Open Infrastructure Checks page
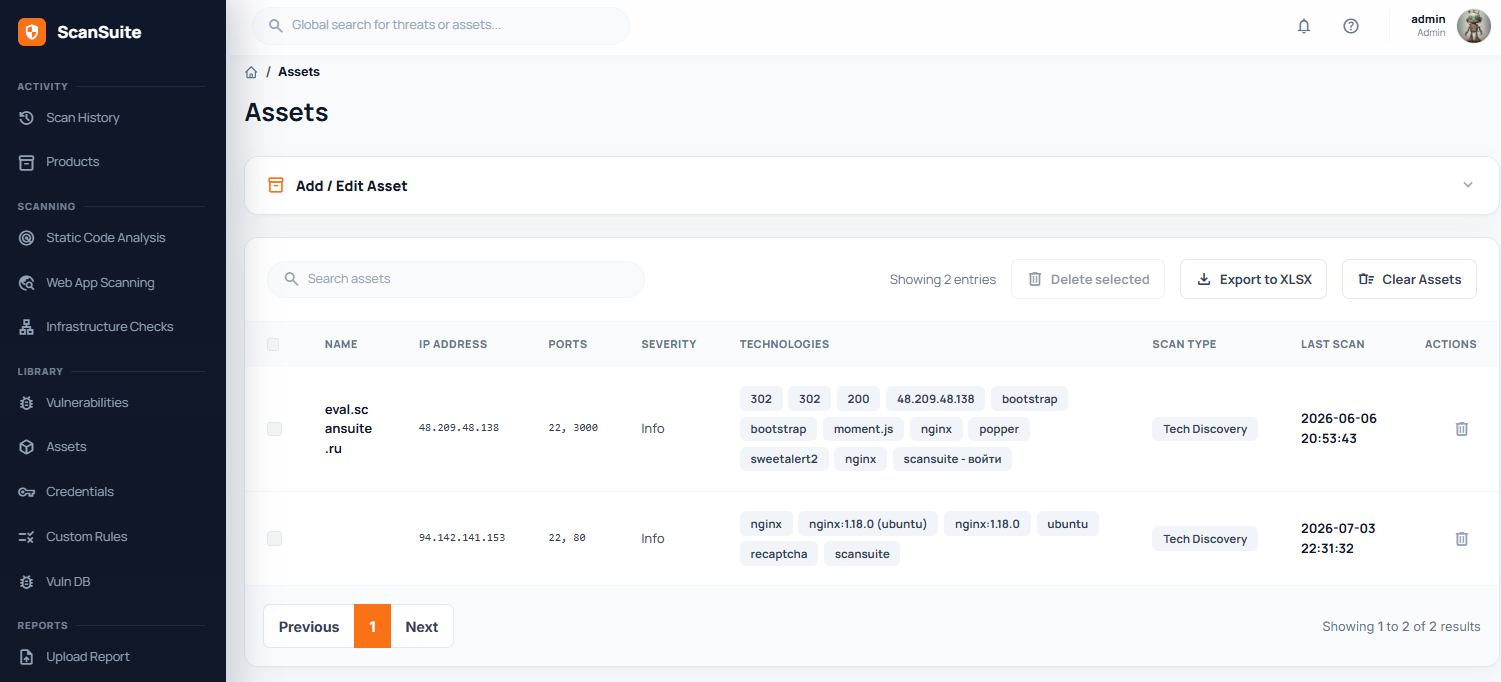 110,327
